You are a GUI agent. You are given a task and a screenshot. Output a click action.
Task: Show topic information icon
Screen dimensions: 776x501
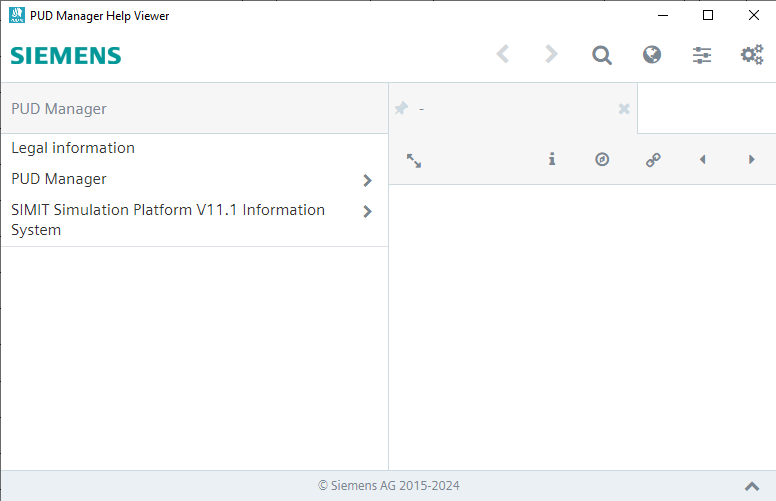pyautogui.click(x=552, y=159)
